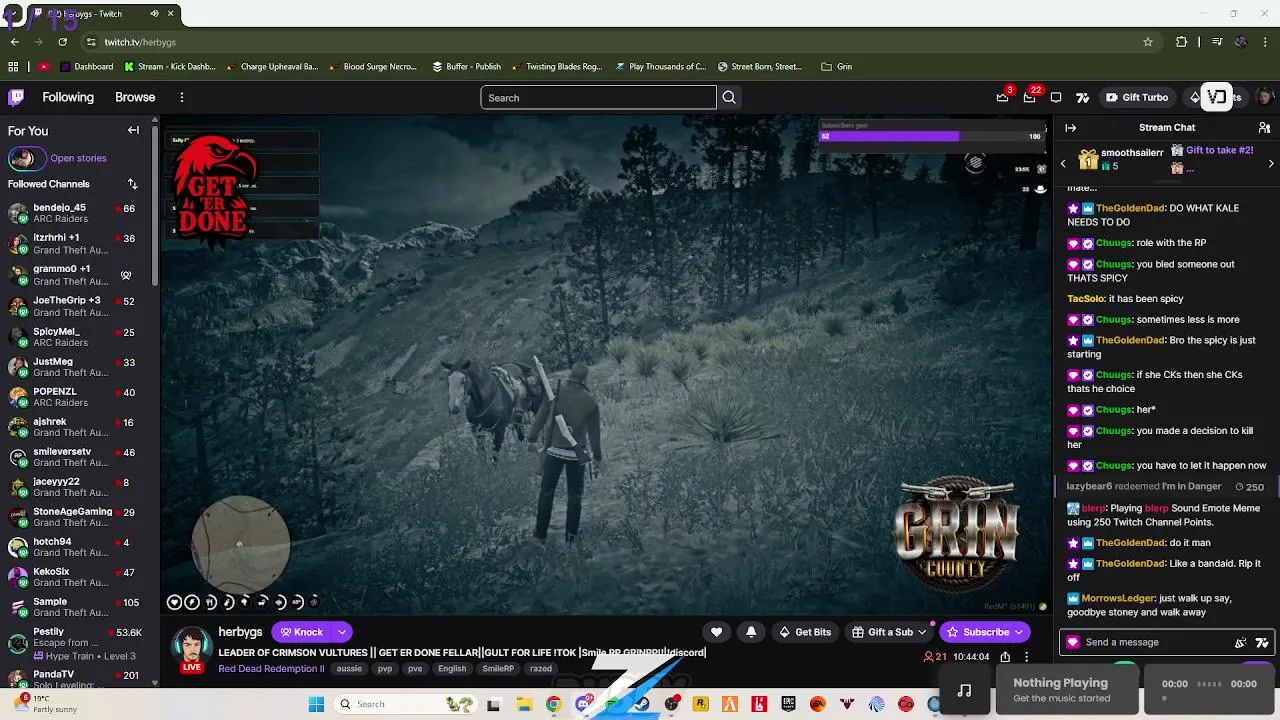The image size is (1280, 720).
Task: Sort the Followed Channels list
Action: point(132,184)
